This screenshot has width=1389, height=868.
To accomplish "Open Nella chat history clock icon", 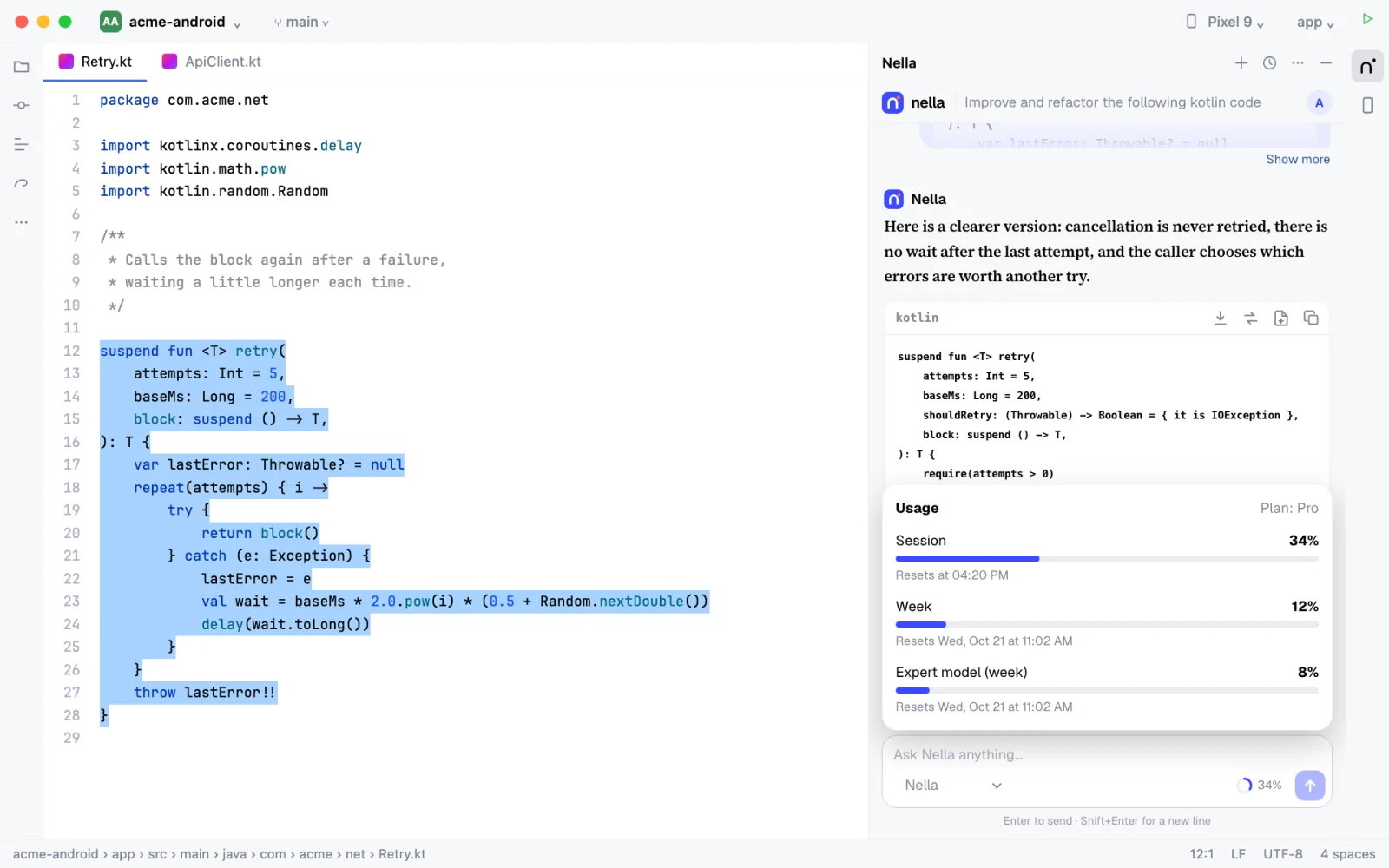I will coord(1269,63).
